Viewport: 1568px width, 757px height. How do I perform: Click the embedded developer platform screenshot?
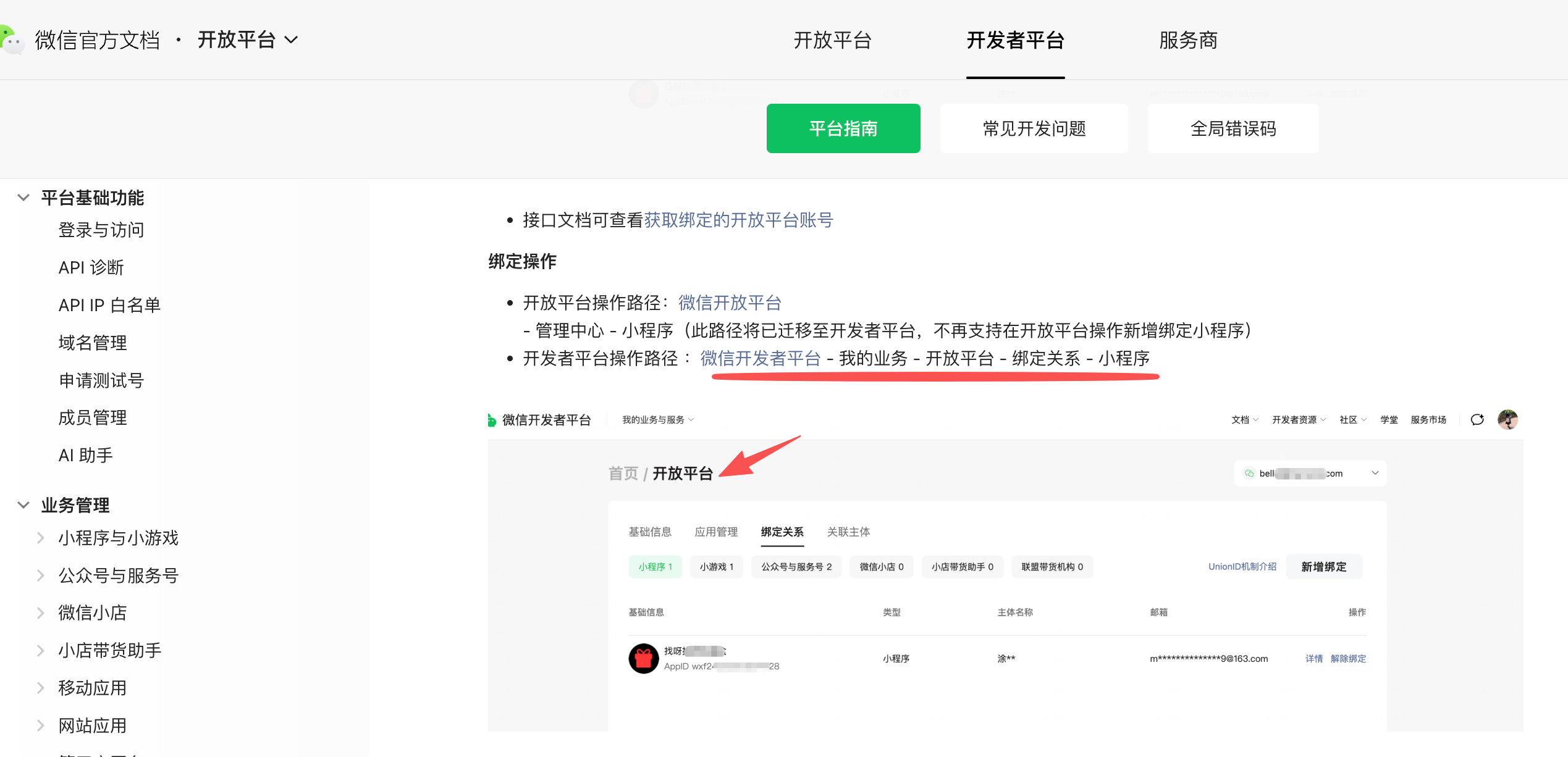click(x=1005, y=568)
